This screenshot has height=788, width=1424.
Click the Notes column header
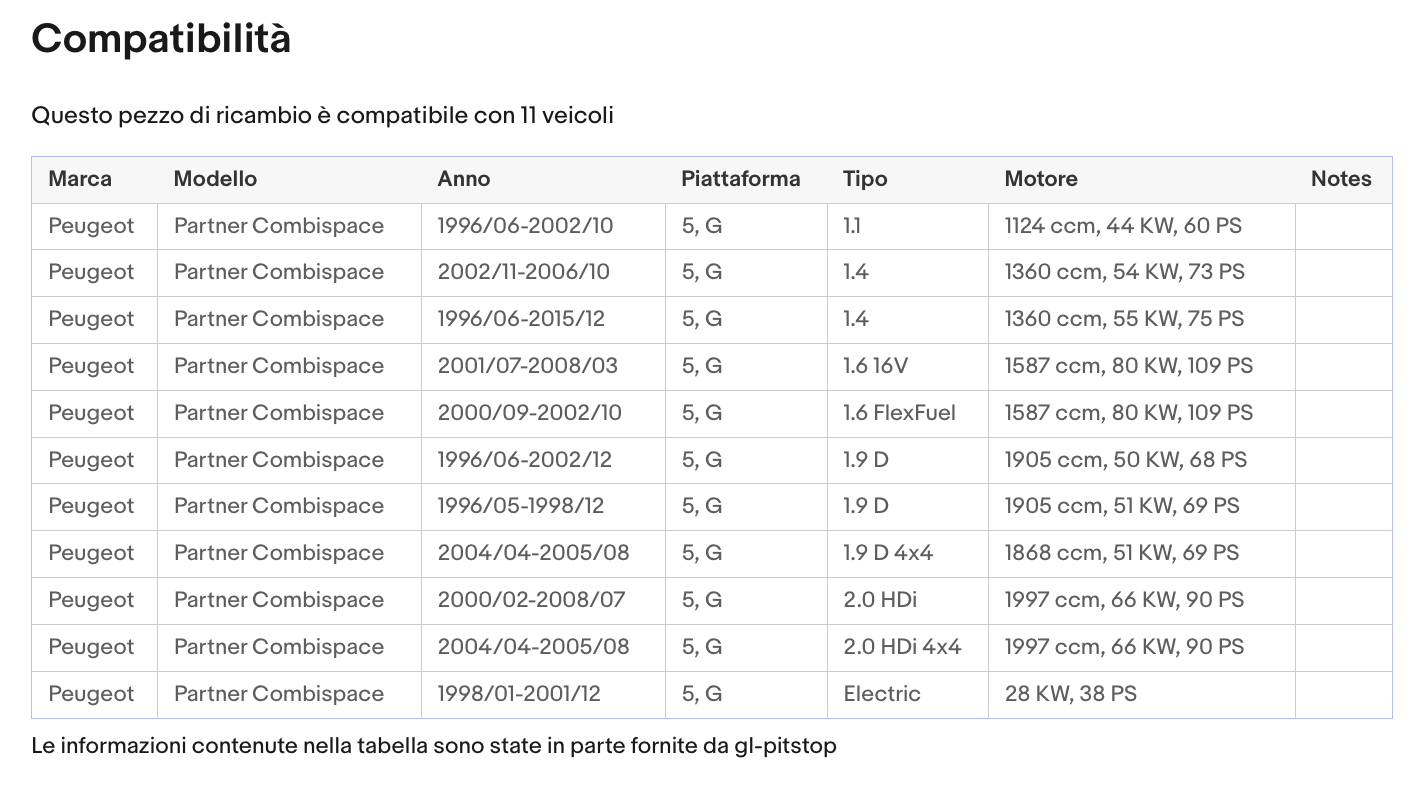click(x=1341, y=178)
